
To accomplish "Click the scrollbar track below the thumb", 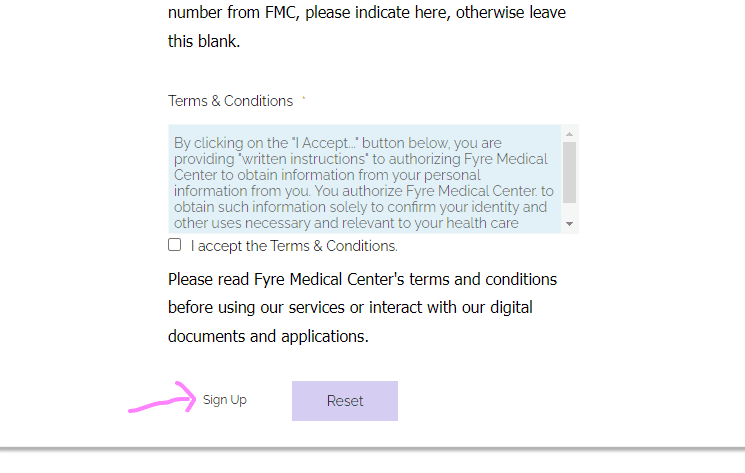I will [x=569, y=210].
